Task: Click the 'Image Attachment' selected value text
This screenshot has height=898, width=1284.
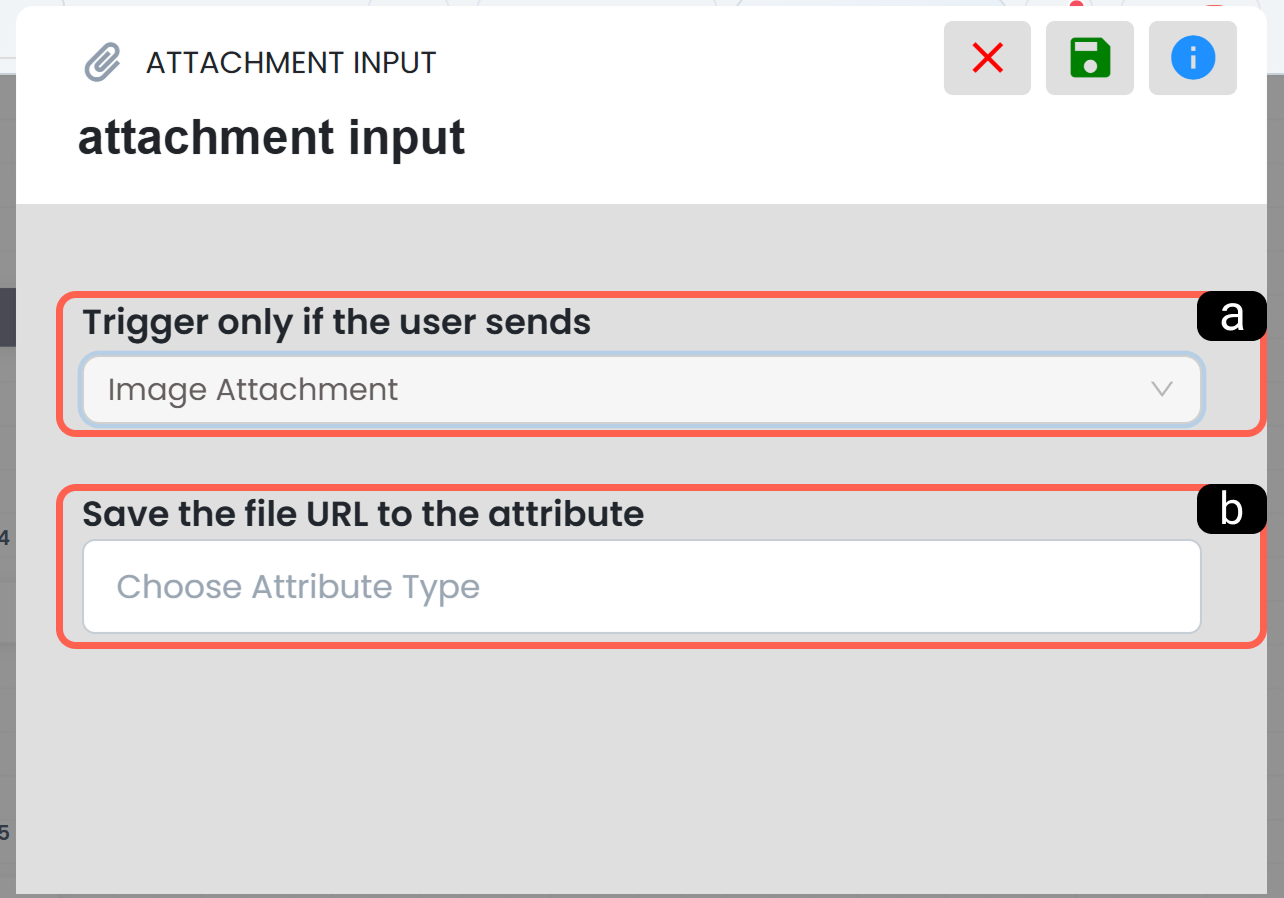Action: pyautogui.click(x=253, y=389)
